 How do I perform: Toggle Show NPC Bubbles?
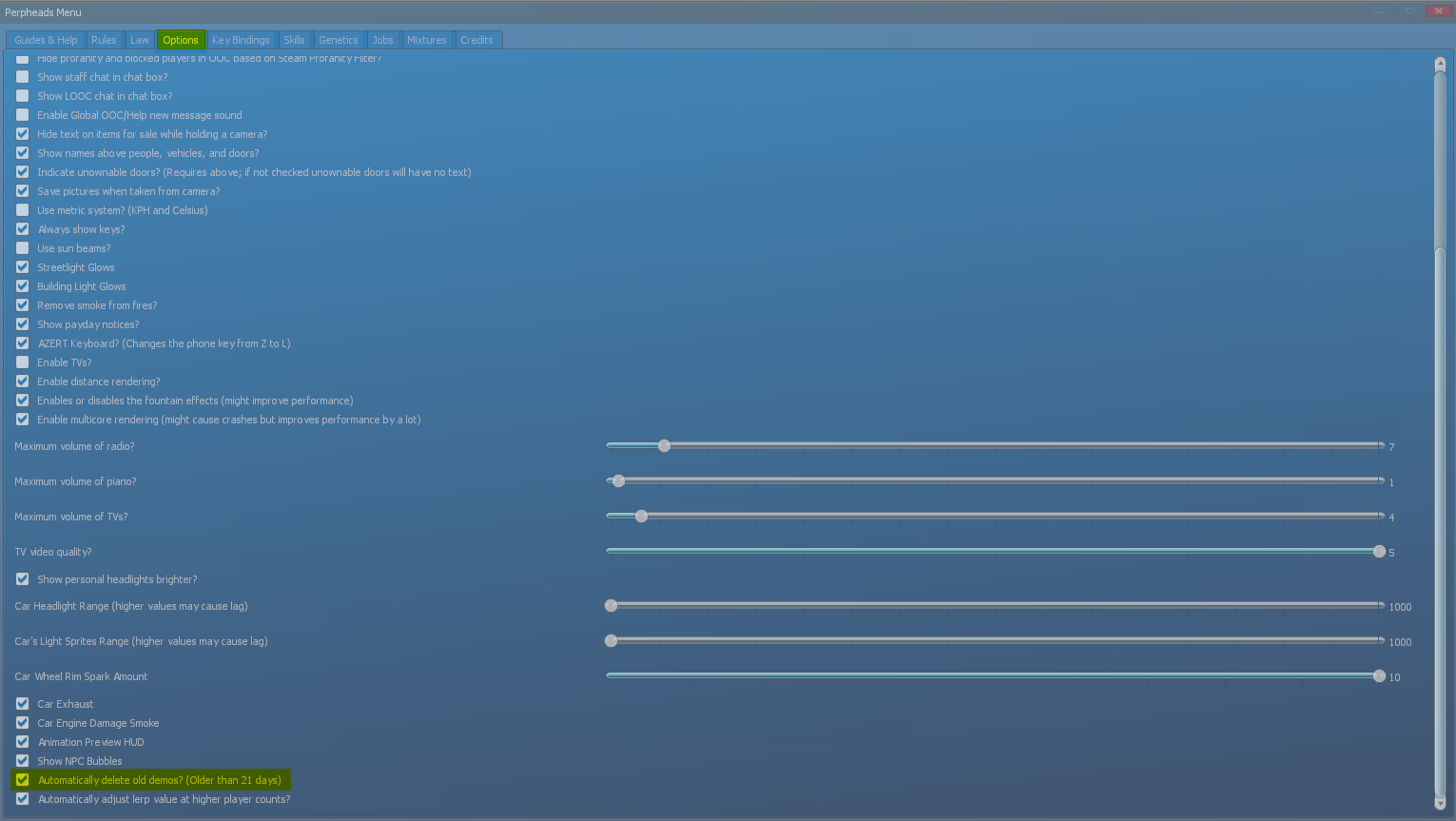pyautogui.click(x=22, y=761)
